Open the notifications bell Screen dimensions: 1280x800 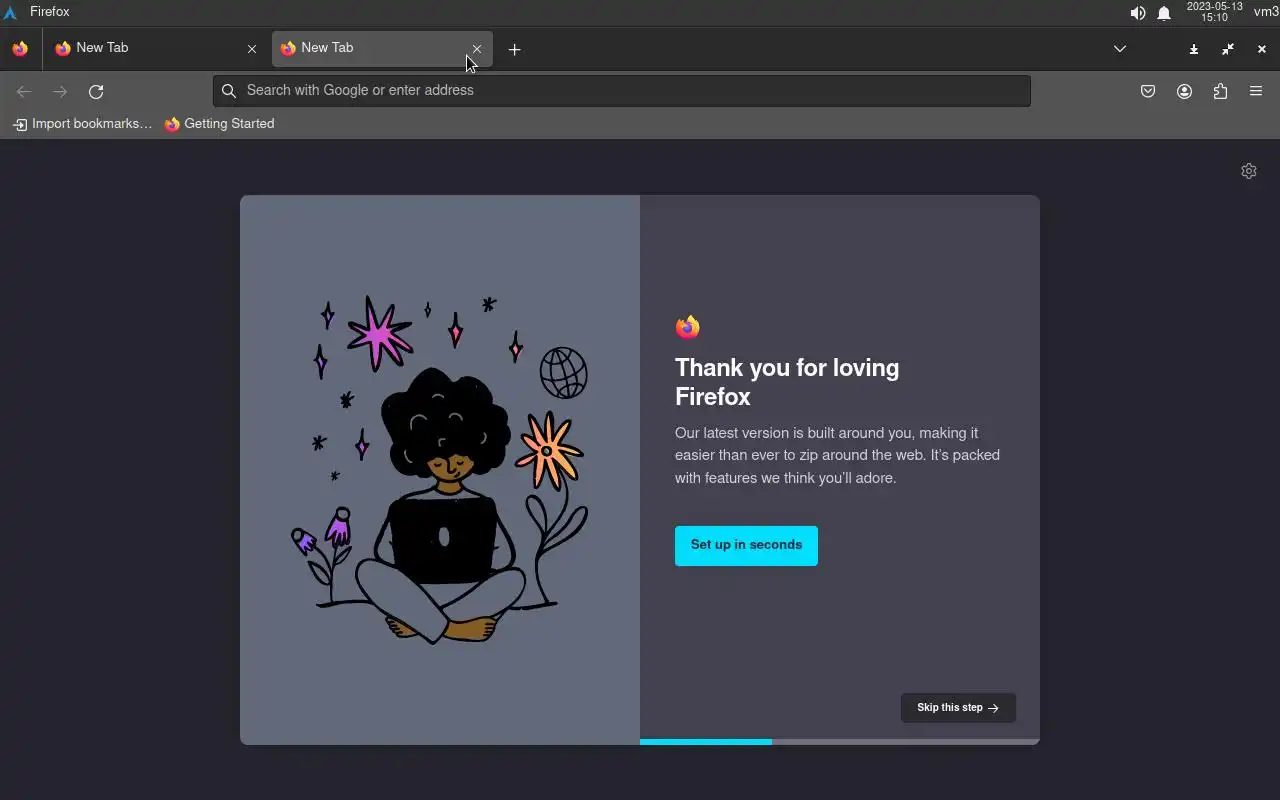coord(1164,13)
